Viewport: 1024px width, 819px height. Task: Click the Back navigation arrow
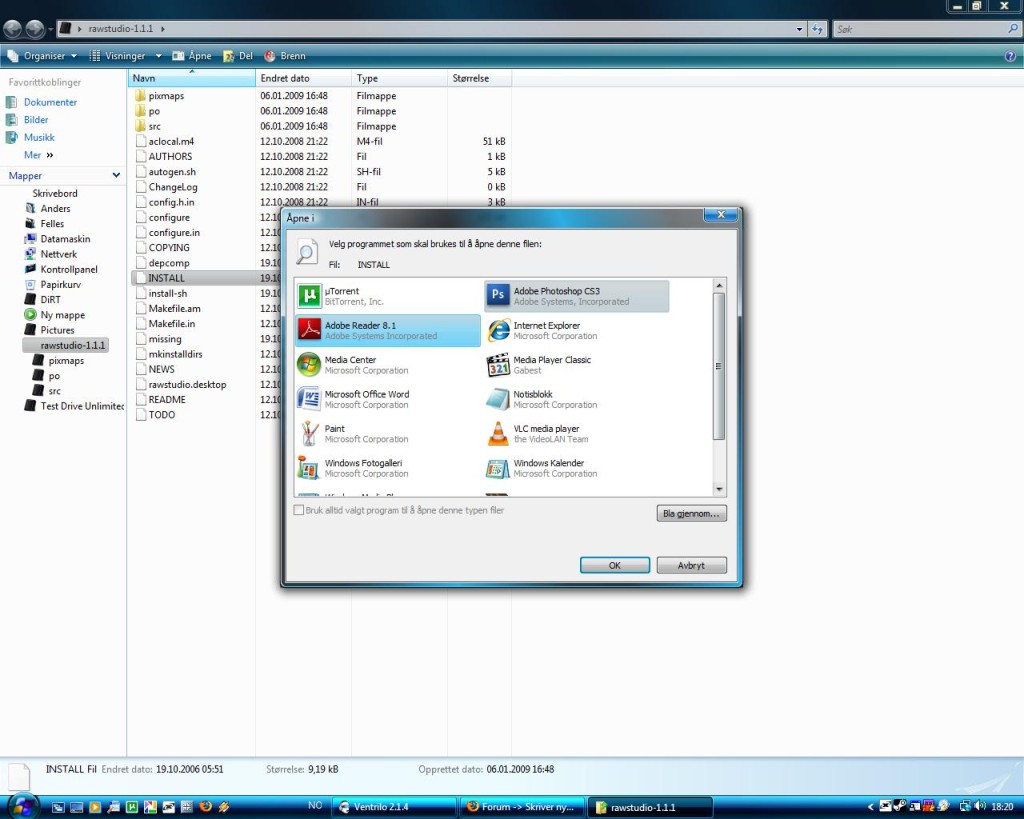(12, 29)
